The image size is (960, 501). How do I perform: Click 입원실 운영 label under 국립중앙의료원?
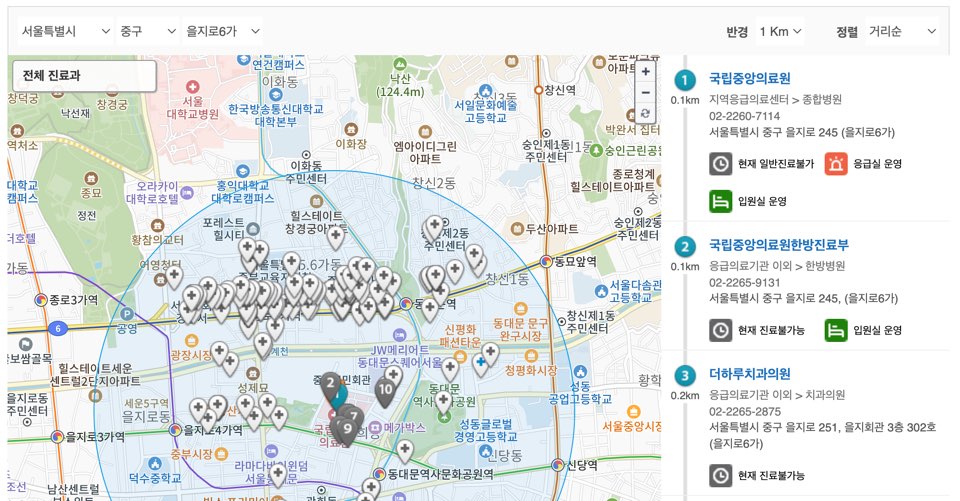762,202
